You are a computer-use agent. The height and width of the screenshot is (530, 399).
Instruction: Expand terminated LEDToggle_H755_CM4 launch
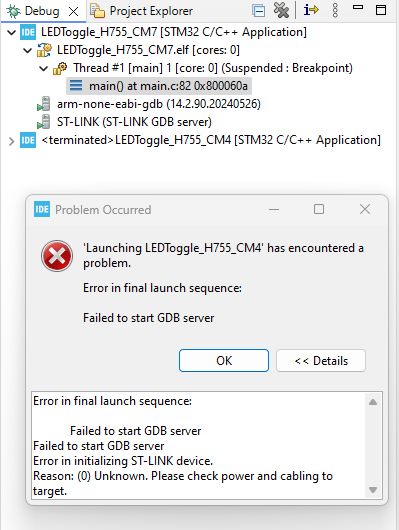[x=11, y=141]
